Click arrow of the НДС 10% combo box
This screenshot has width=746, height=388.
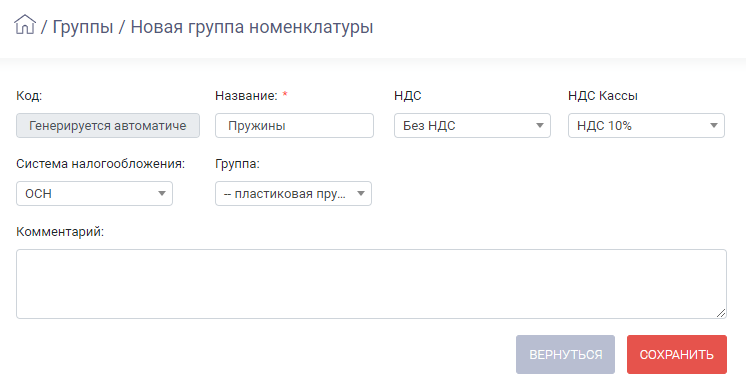coord(714,126)
